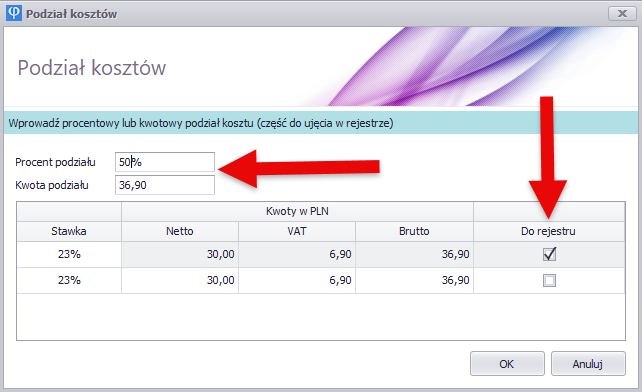Click the Do rejestru column header

pos(549,231)
